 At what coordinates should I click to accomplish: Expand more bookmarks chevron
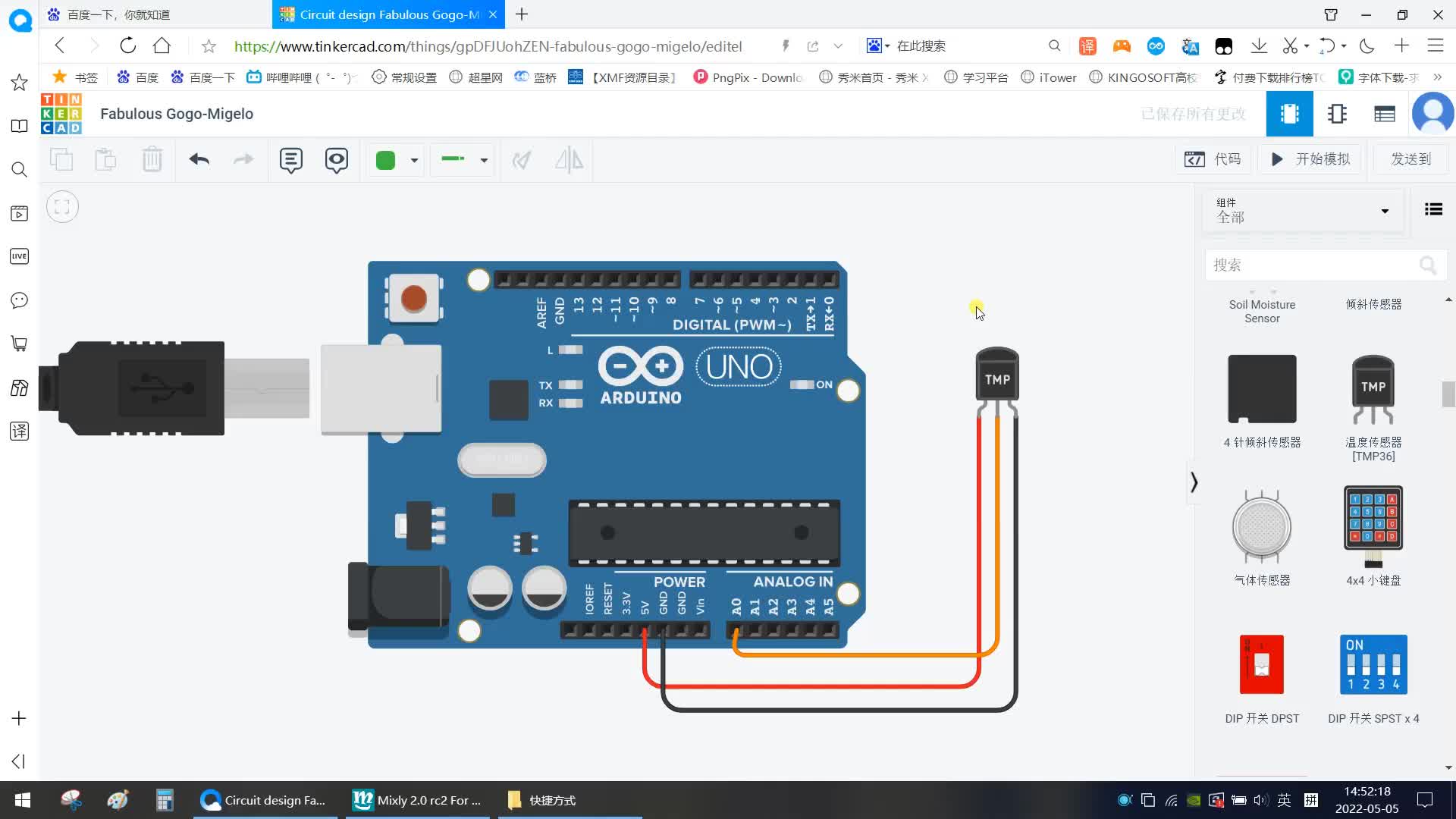pyautogui.click(x=1437, y=77)
